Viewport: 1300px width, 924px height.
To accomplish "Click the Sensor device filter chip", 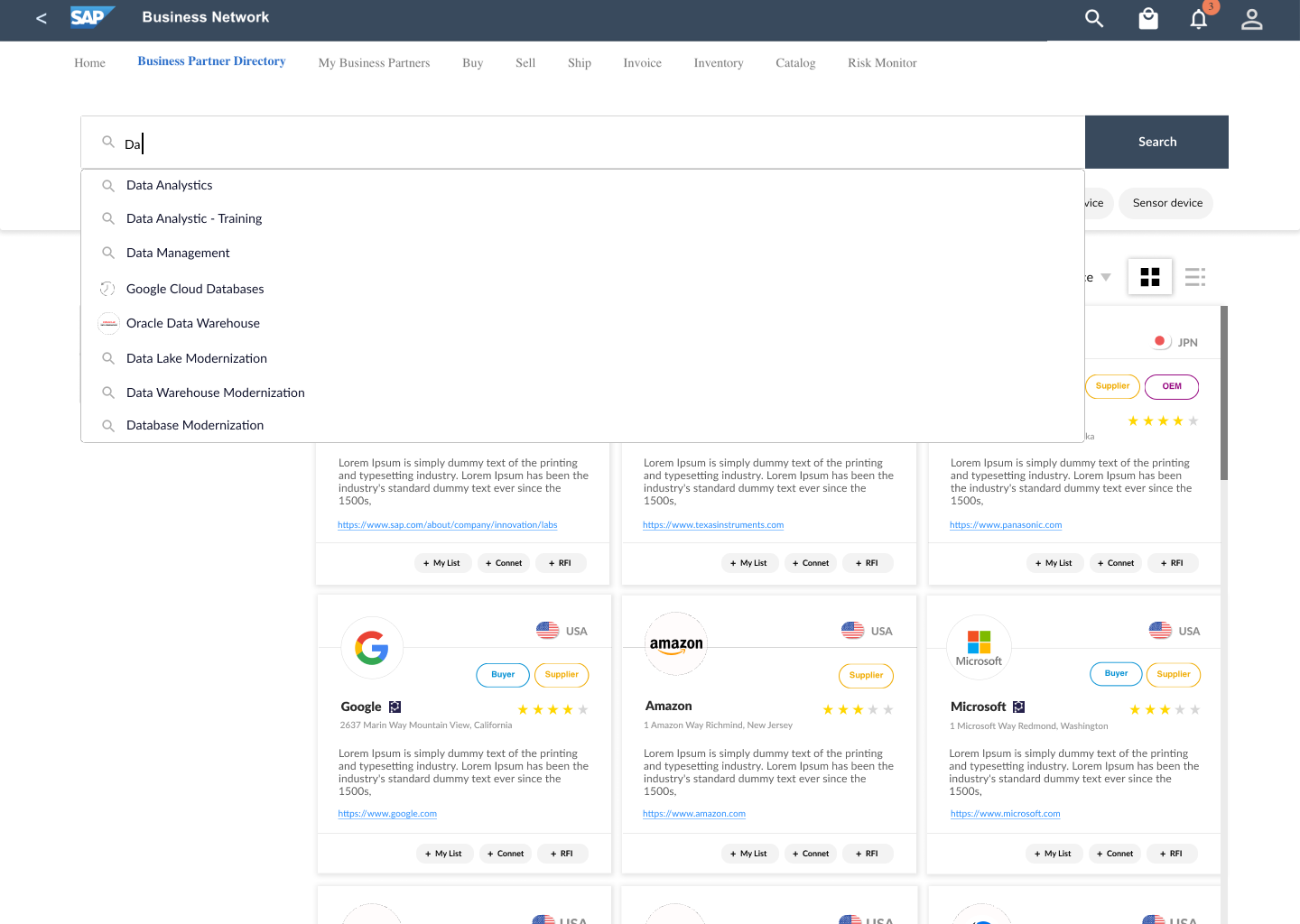I will point(1166,203).
